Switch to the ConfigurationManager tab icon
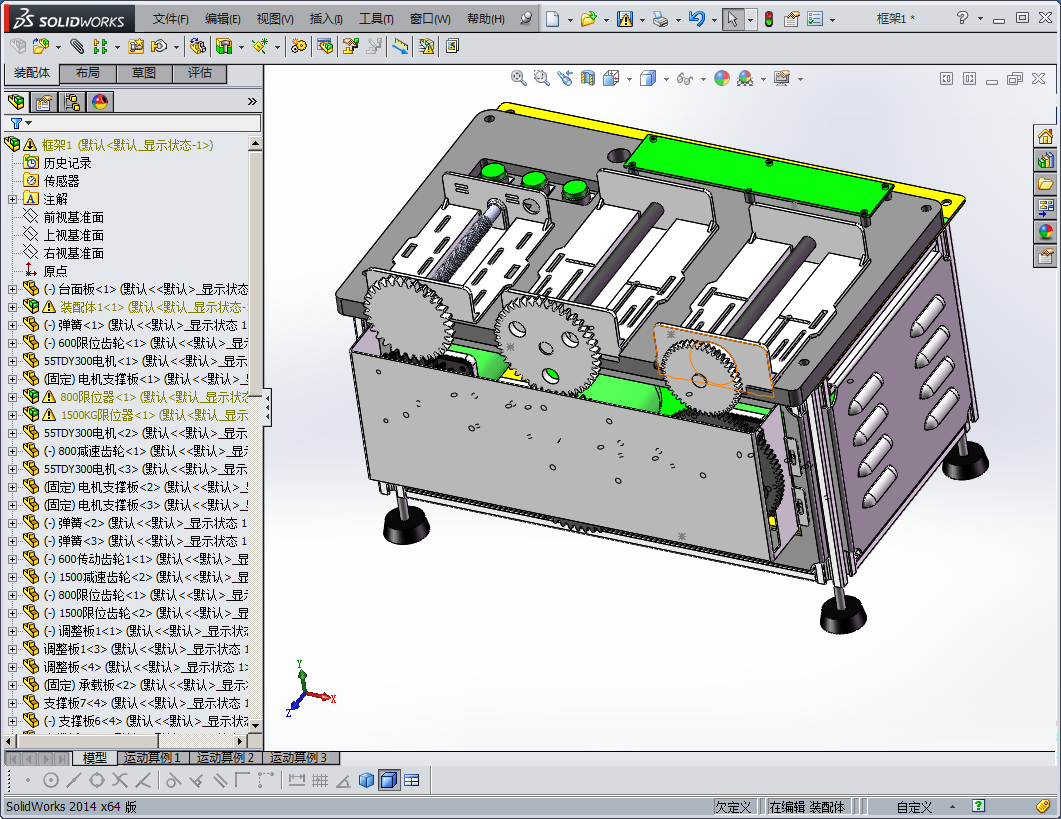Image resolution: width=1061 pixels, height=819 pixels. coord(72,102)
